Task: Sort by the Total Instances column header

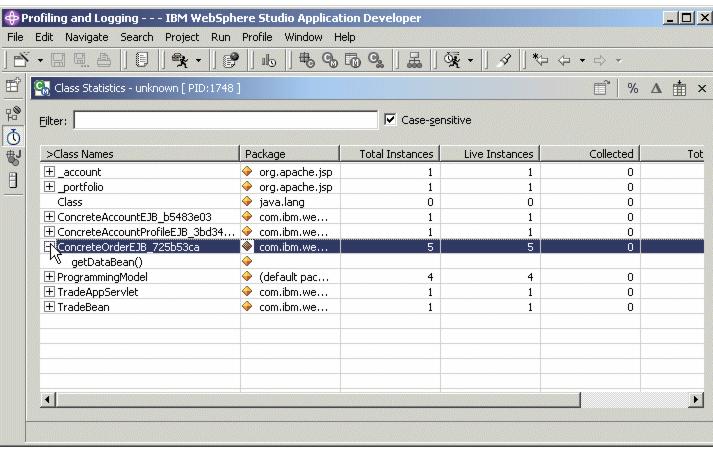Action: tap(390, 154)
